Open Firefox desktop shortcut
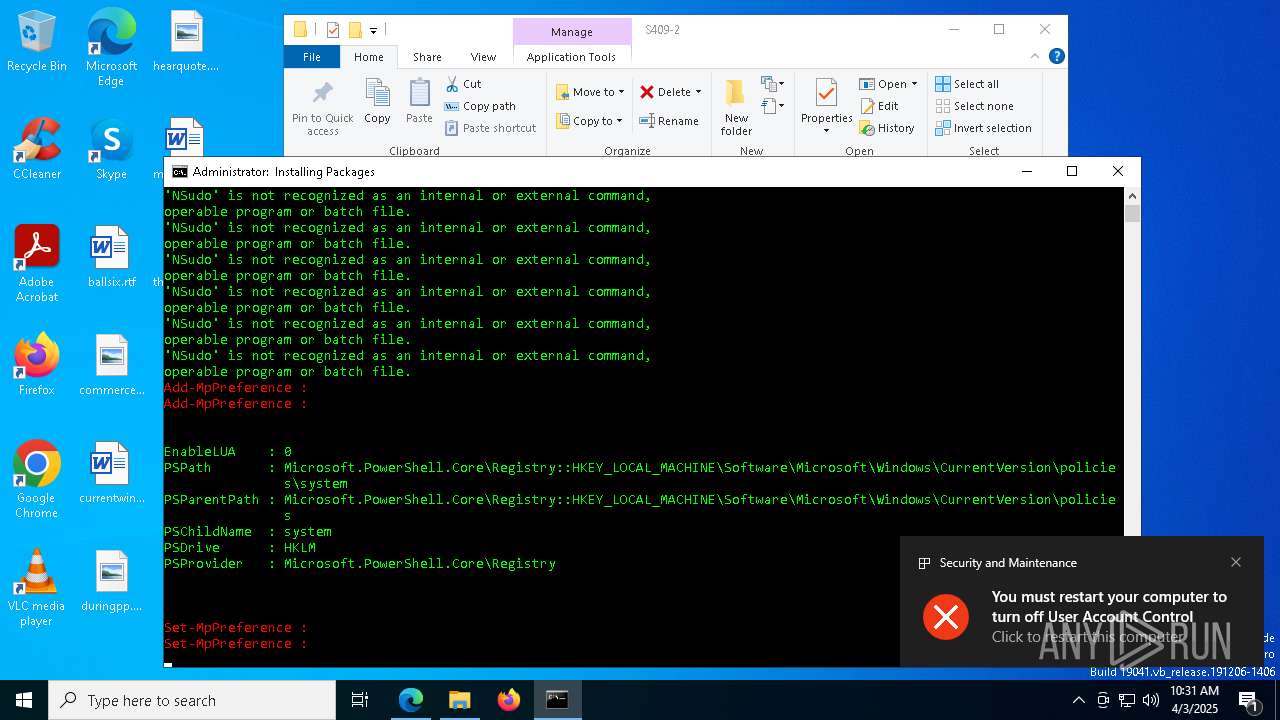Viewport: 1280px width, 720px height. pos(37,366)
